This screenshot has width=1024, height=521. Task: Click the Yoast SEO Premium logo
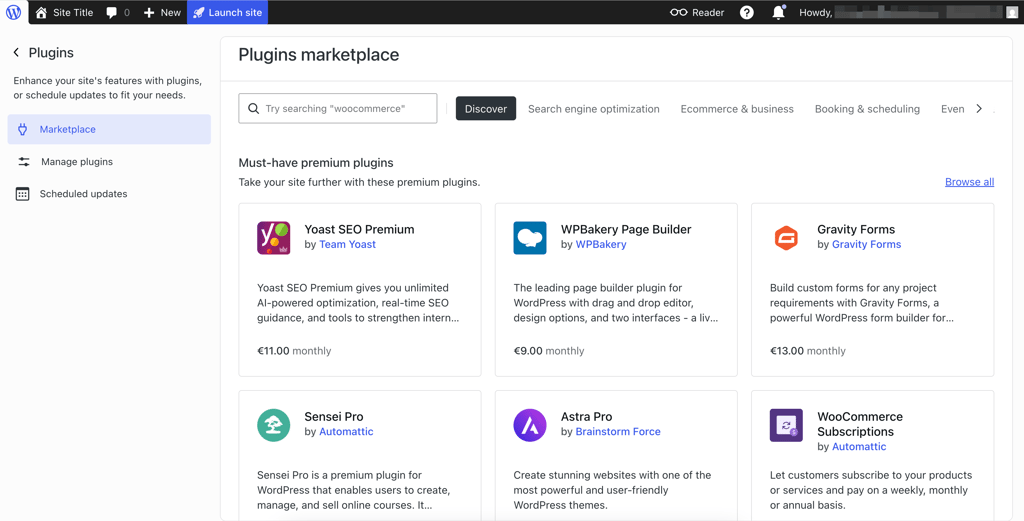[274, 238]
